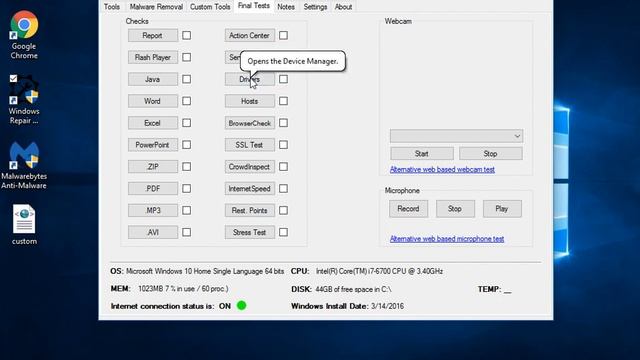Screen dimensions: 640x360
Task: Click the .MP3 test button
Action: 153,211
